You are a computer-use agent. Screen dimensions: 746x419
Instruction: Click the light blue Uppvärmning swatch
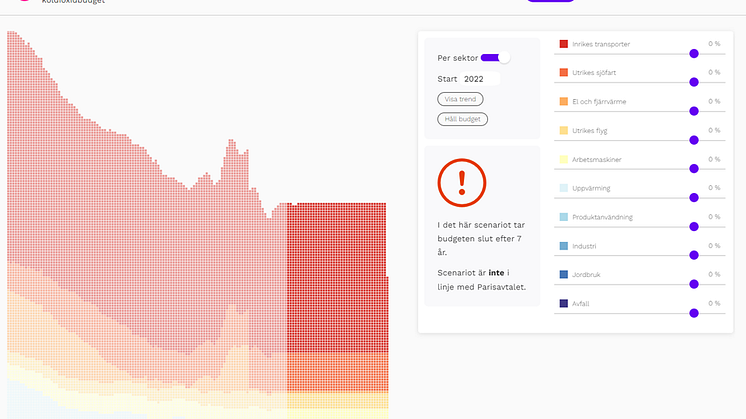point(564,188)
